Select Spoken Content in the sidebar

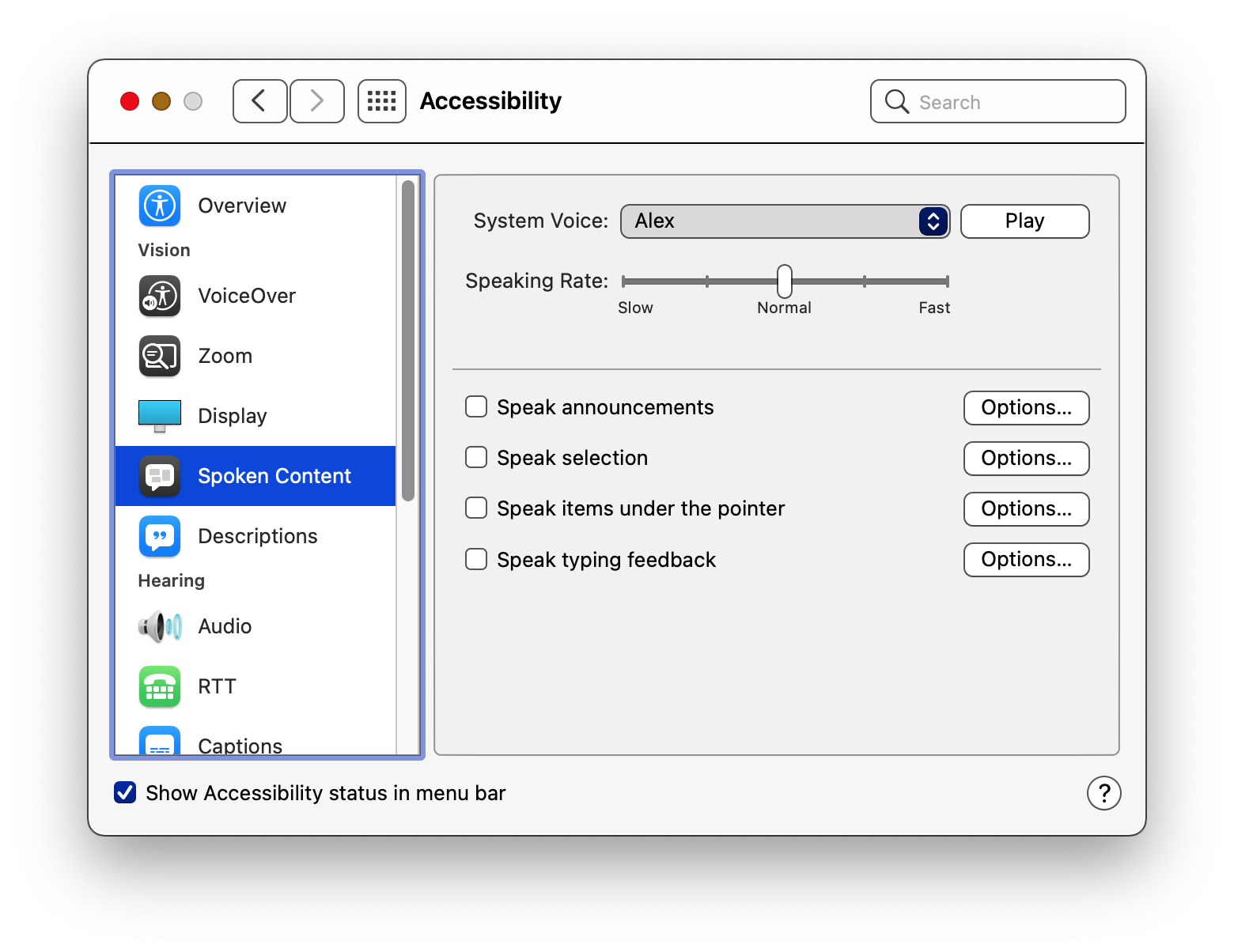[274, 475]
